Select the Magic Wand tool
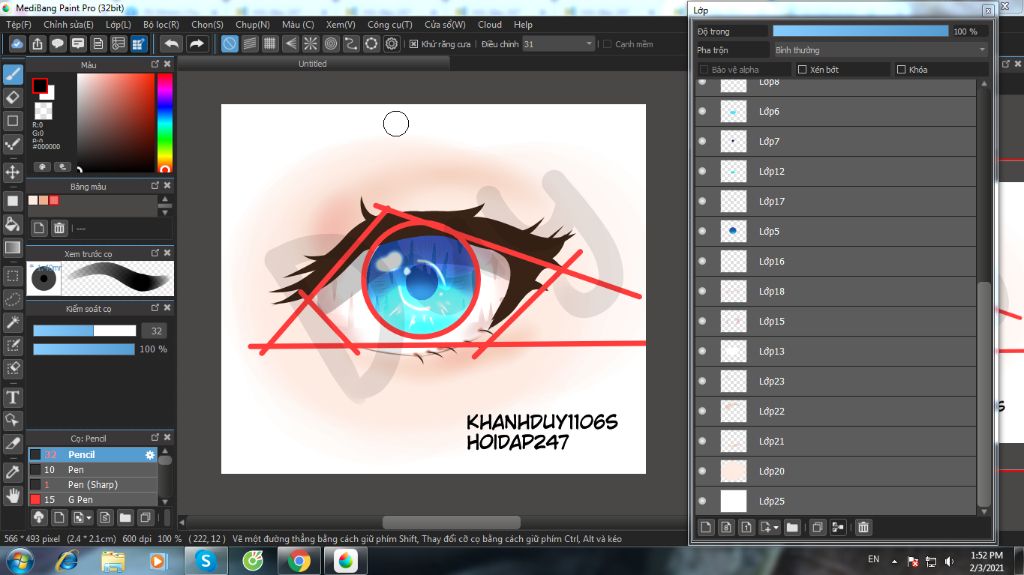This screenshot has height=575, width=1024. [12, 322]
